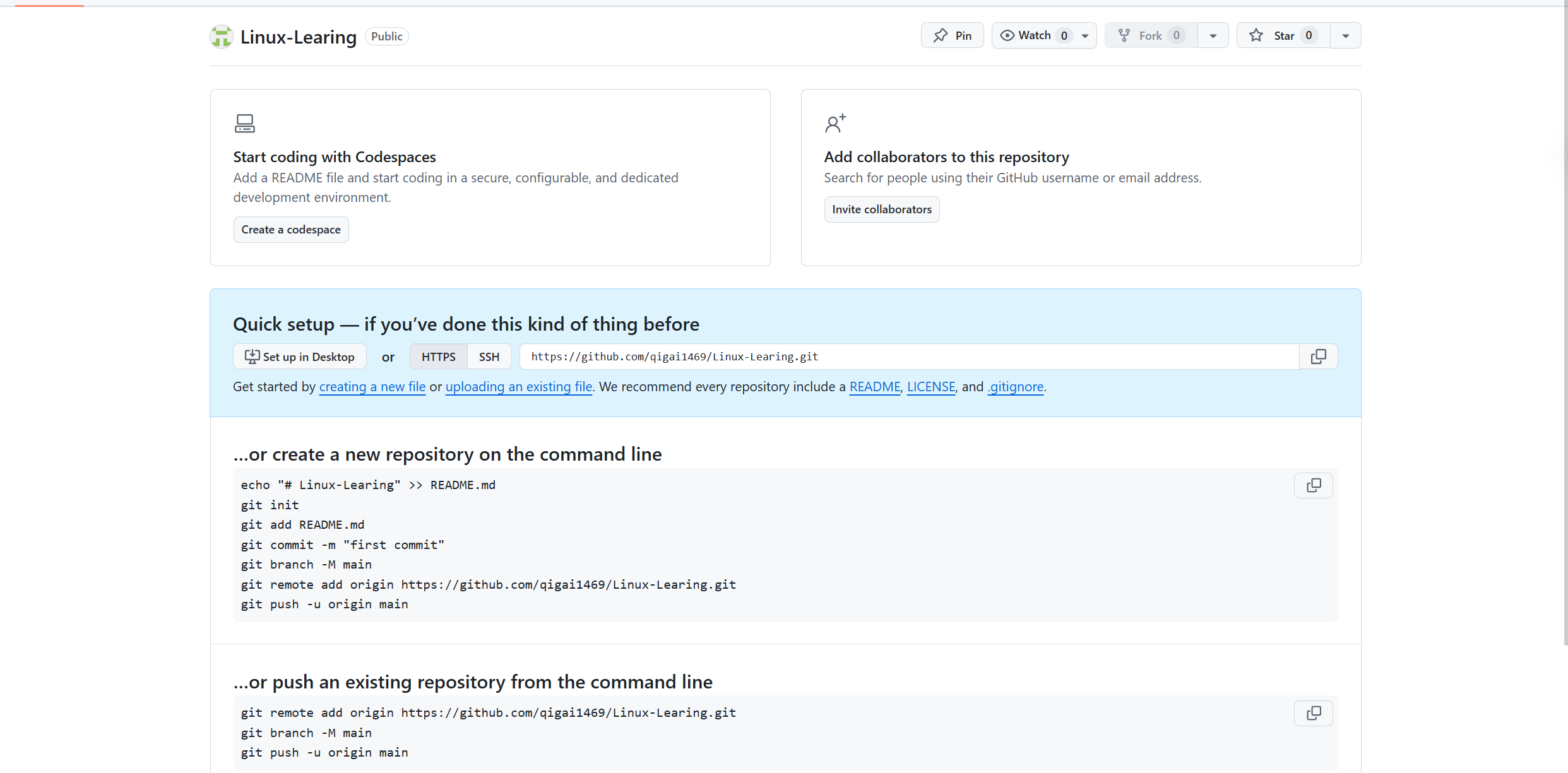Click Create a codespace button

[x=291, y=230]
